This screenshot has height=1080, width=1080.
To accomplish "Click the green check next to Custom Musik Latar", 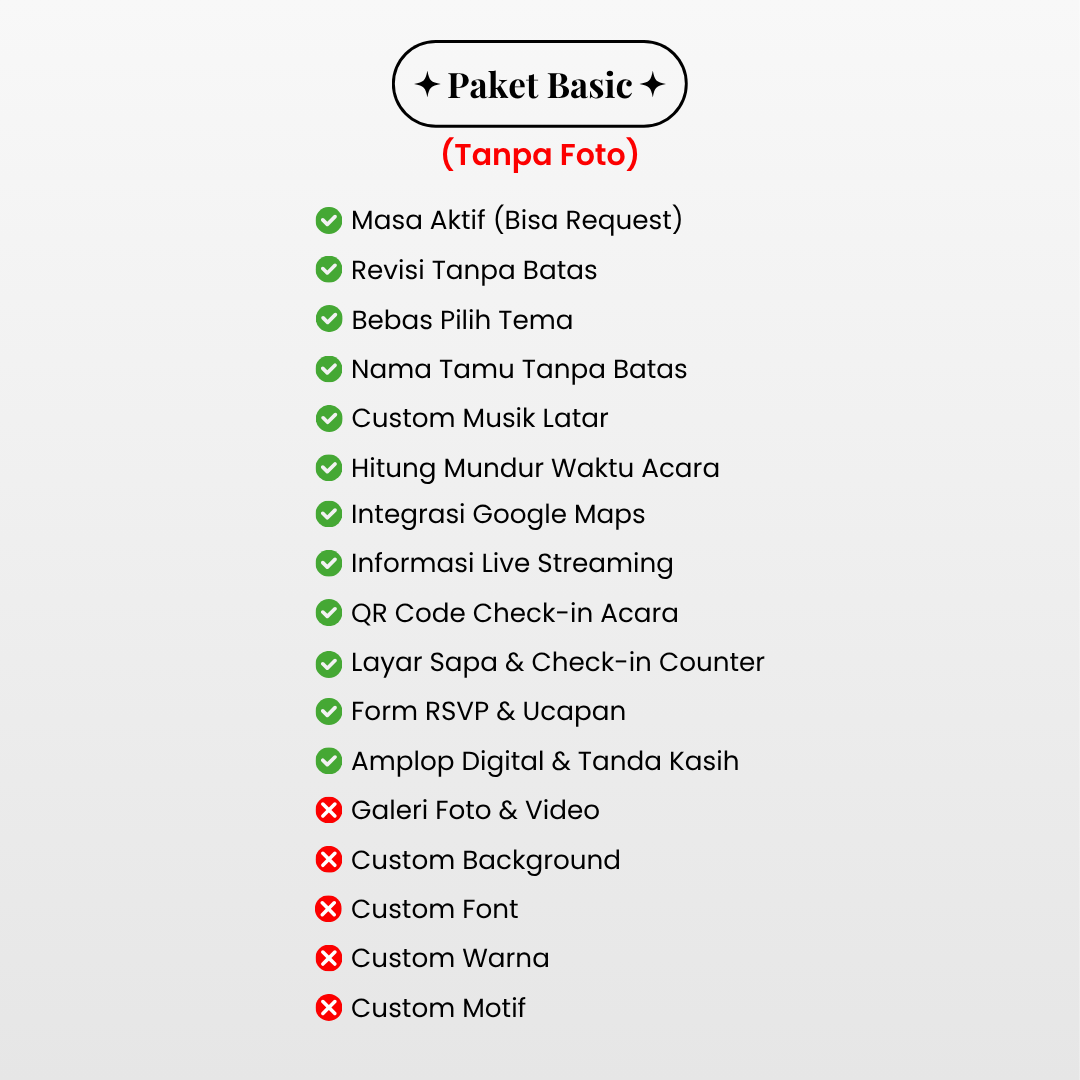I will [x=329, y=418].
